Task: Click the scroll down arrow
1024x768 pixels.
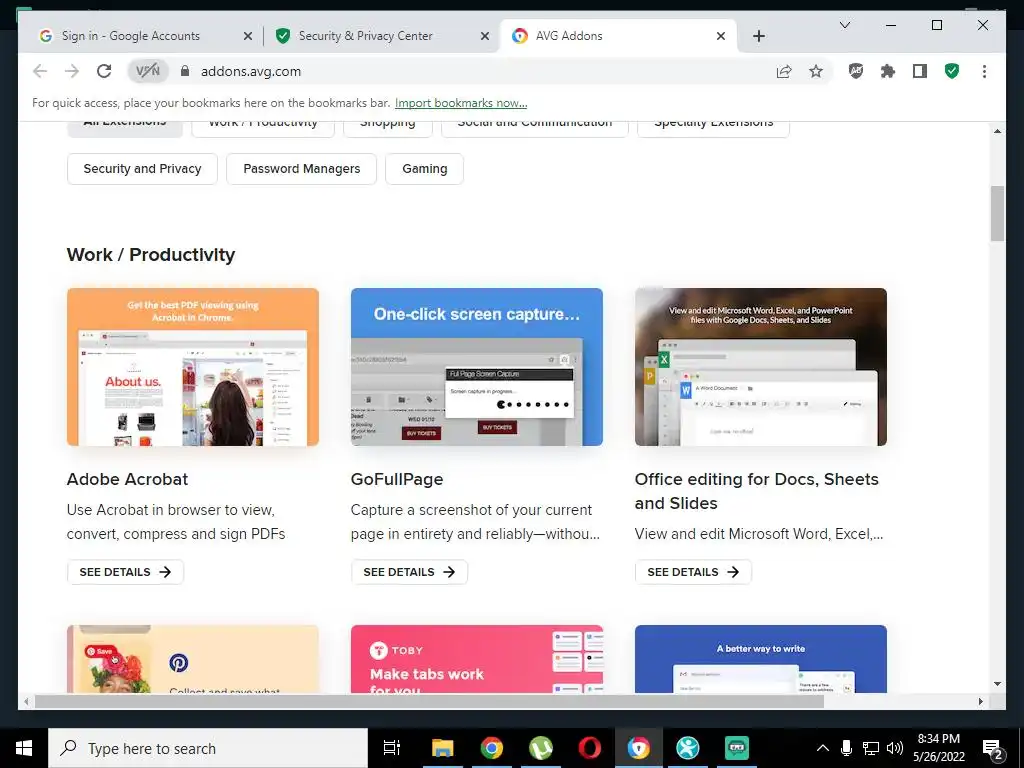Action: tap(997, 684)
